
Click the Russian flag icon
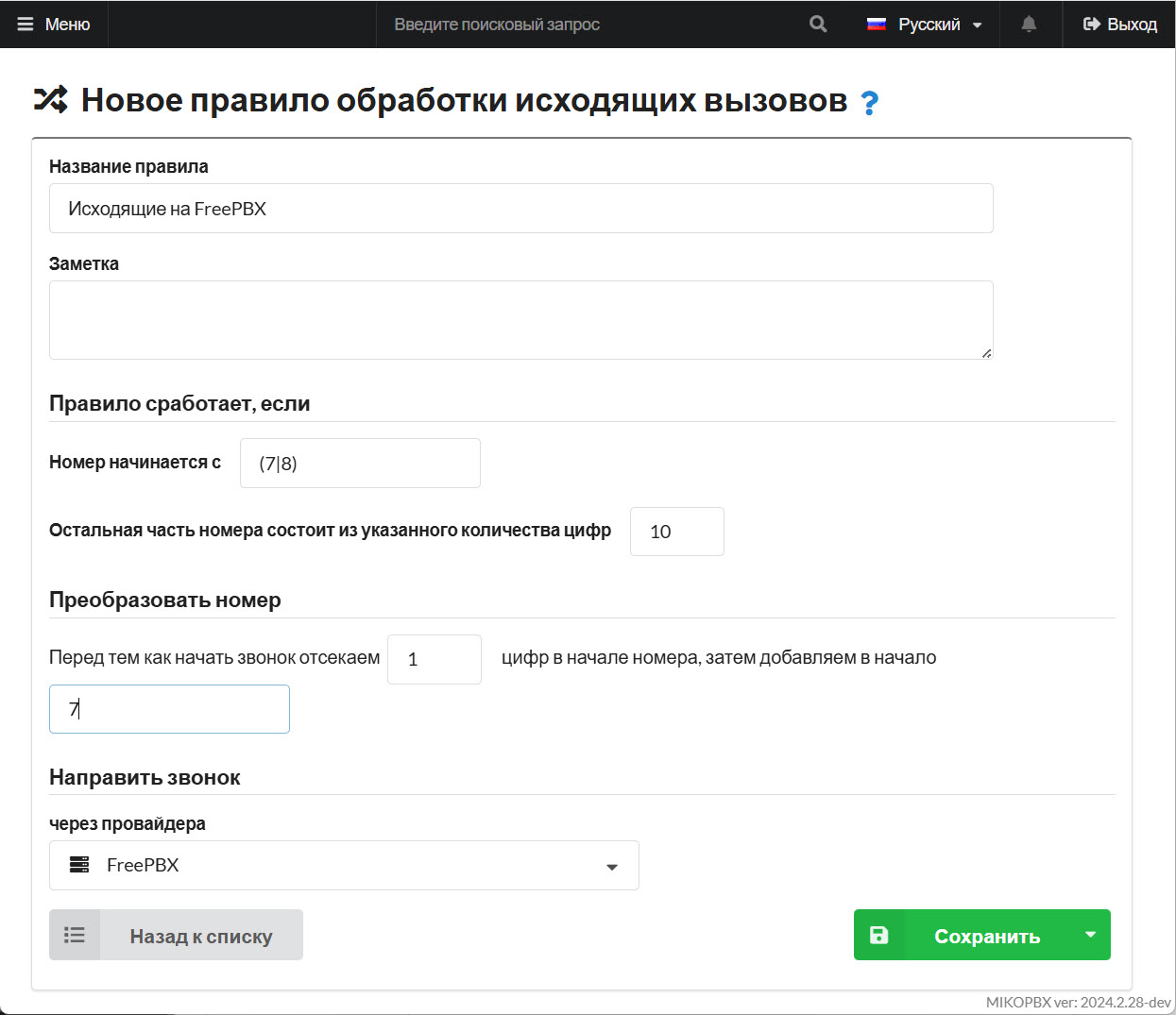(877, 25)
